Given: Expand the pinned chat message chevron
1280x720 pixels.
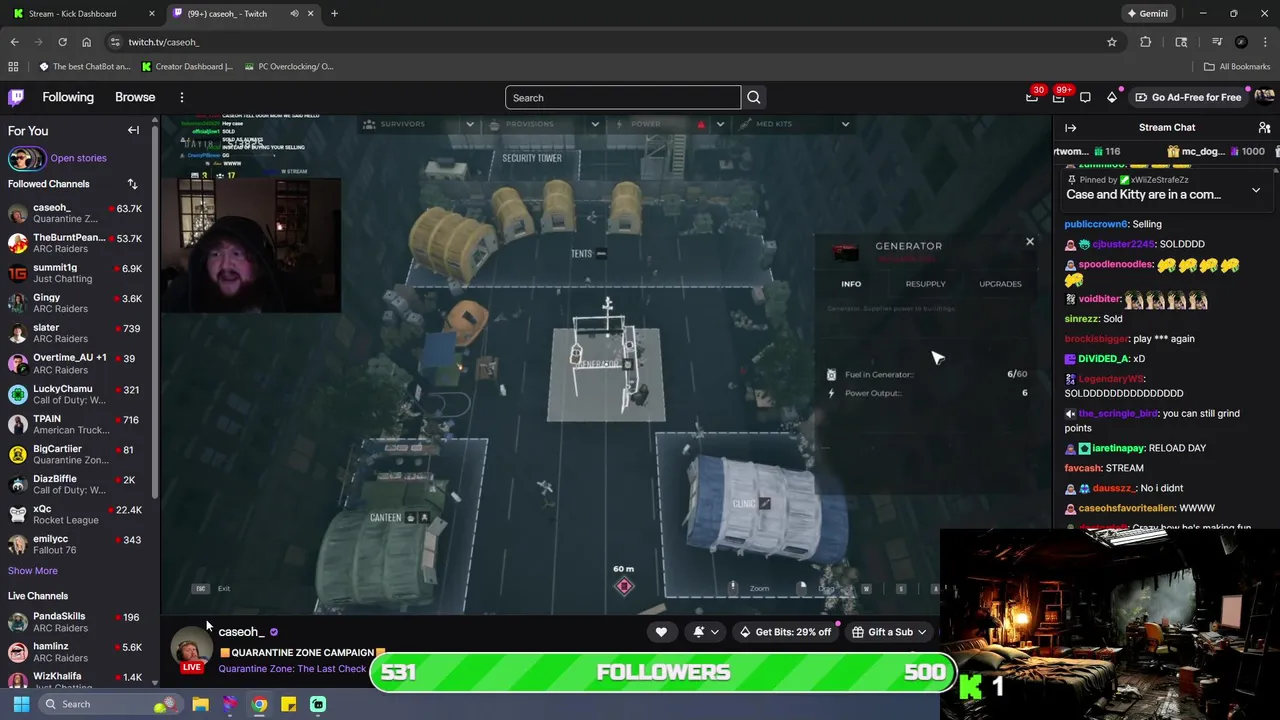Looking at the screenshot, I should (x=1256, y=190).
